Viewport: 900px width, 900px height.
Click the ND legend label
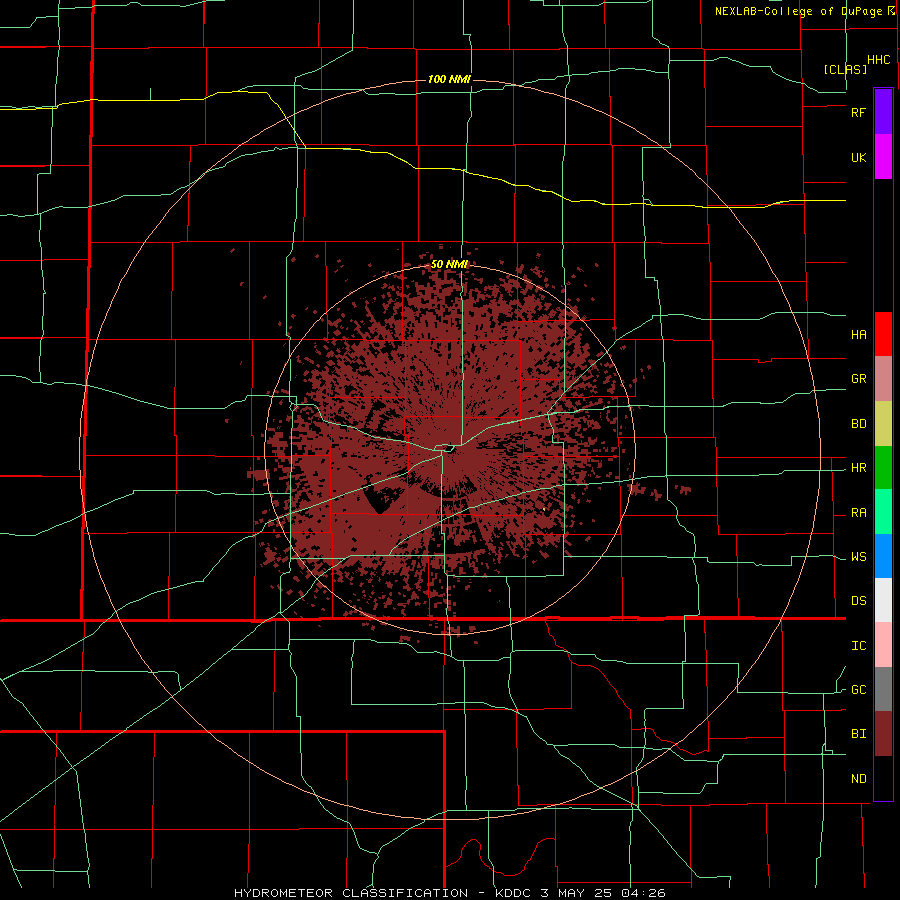[858, 779]
